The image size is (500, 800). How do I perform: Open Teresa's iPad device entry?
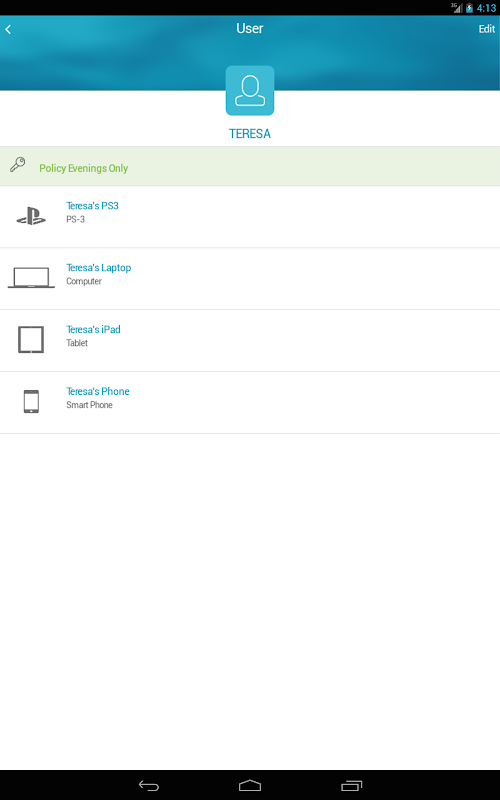click(x=250, y=340)
